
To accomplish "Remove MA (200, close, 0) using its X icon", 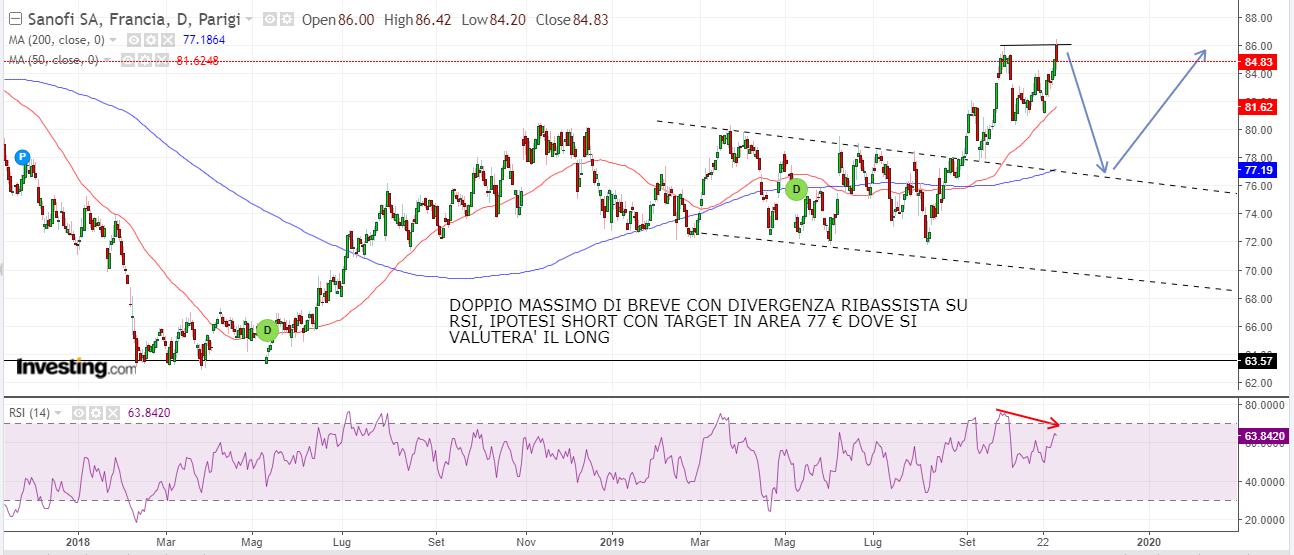I will pyautogui.click(x=168, y=40).
